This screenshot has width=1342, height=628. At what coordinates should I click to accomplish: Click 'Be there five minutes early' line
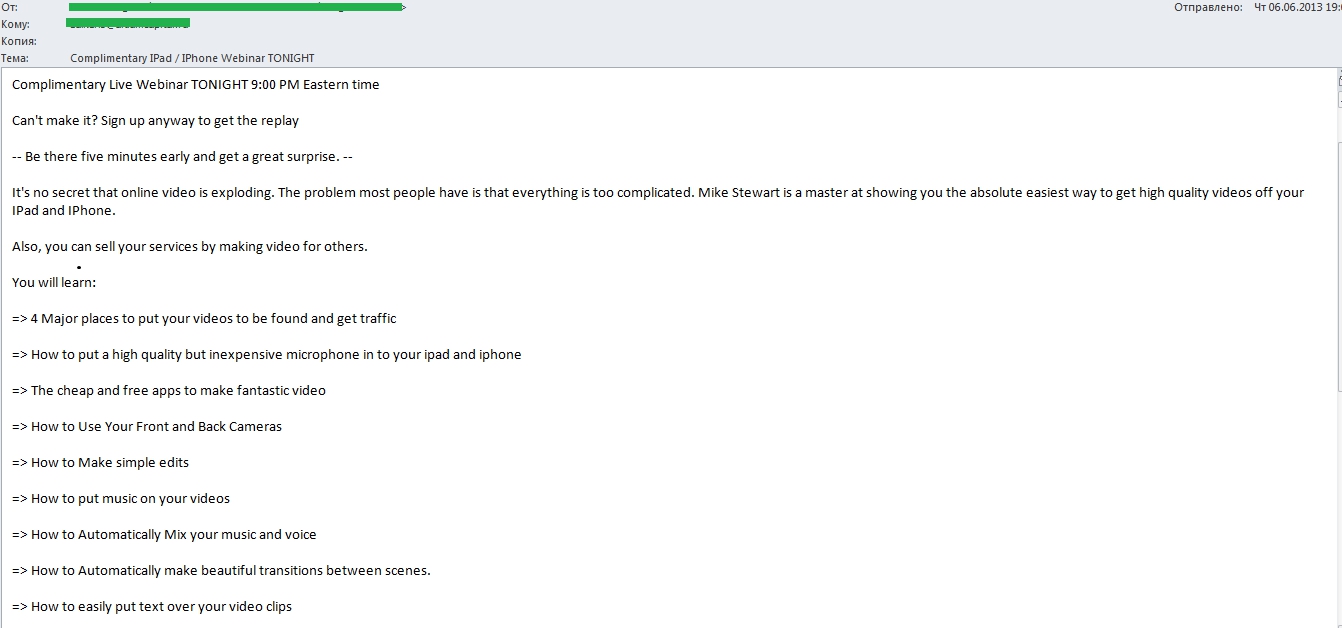tap(182, 157)
